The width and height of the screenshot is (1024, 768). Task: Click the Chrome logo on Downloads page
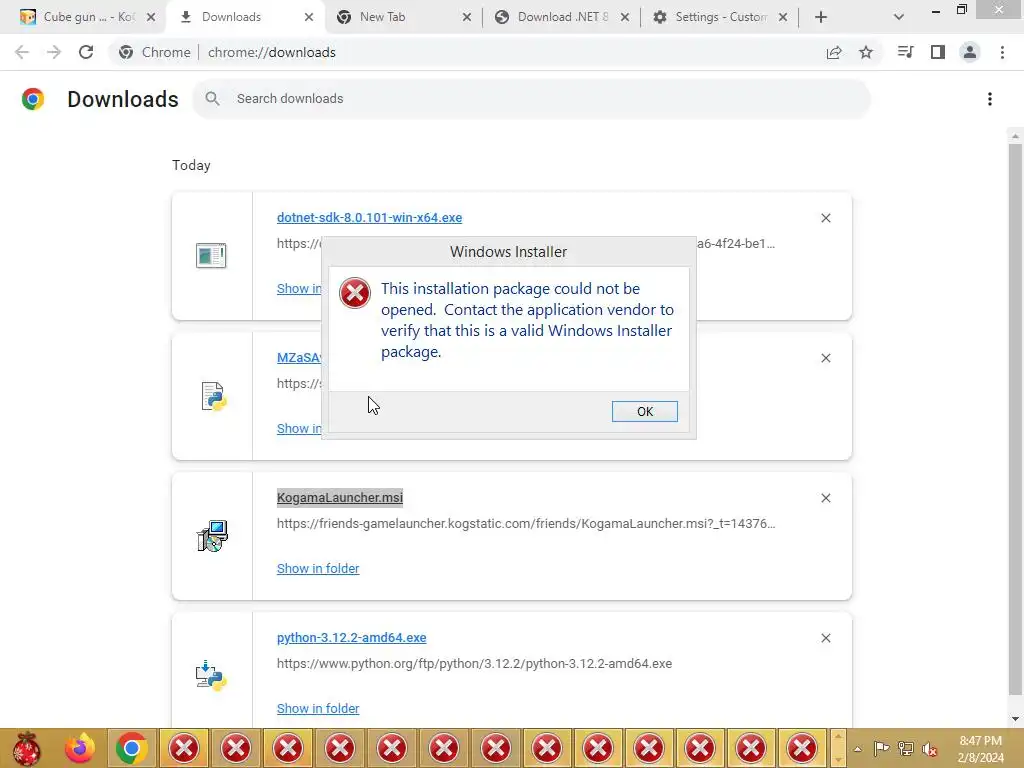[33, 99]
